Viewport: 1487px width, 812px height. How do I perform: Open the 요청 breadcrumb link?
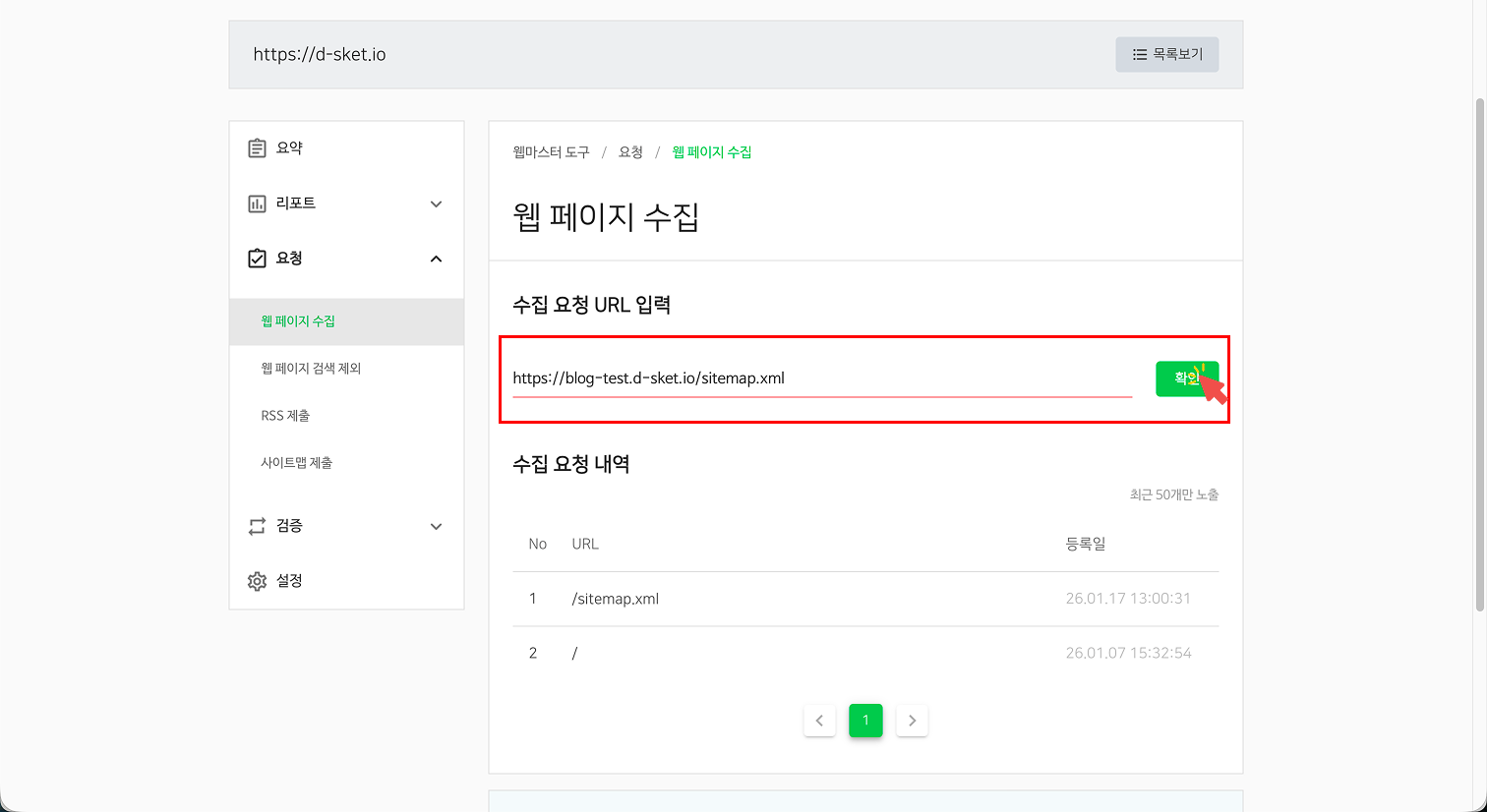click(x=630, y=152)
